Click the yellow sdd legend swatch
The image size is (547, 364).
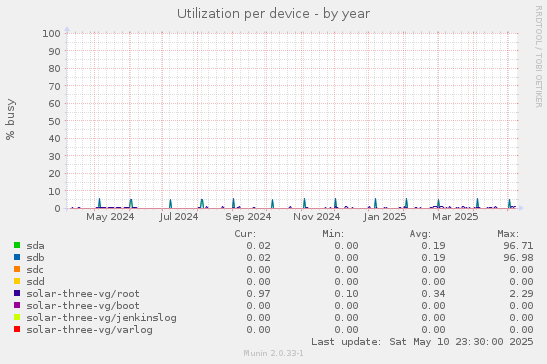pos(17,281)
